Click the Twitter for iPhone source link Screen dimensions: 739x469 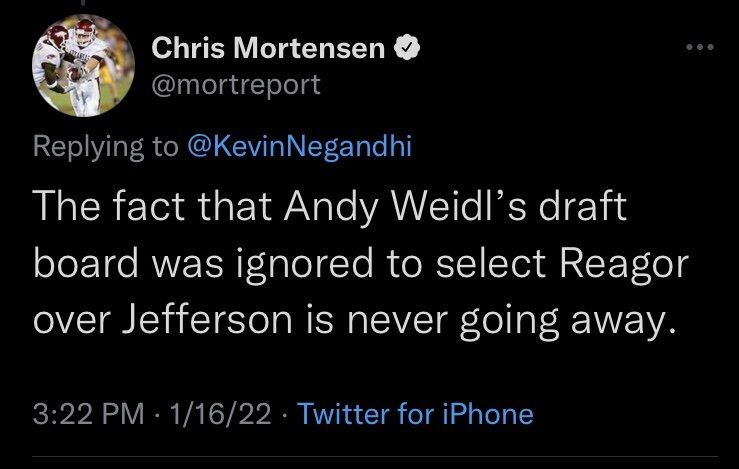(416, 414)
